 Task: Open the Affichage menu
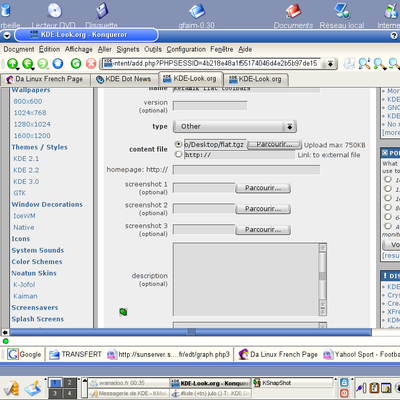pyautogui.click(x=79, y=49)
